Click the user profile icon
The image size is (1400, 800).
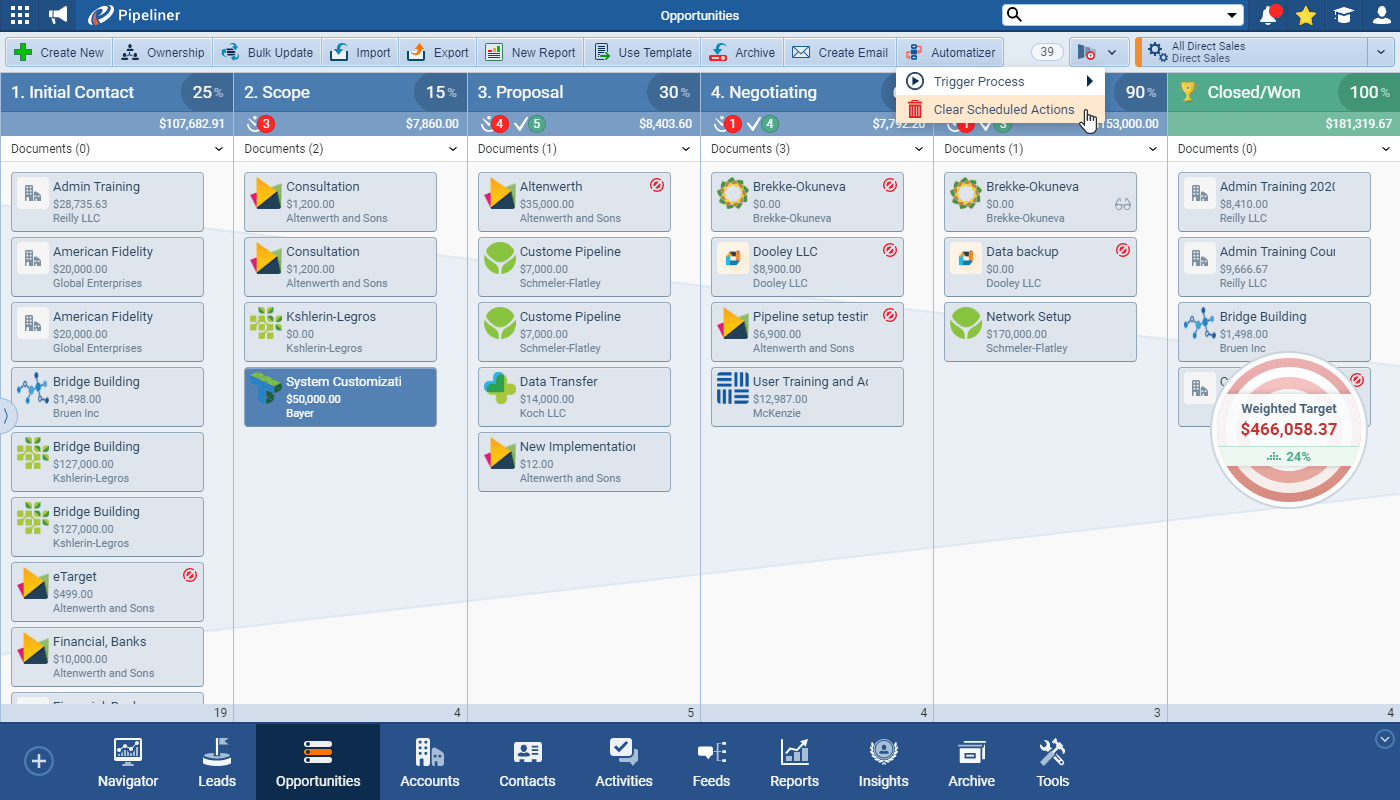click(1381, 15)
